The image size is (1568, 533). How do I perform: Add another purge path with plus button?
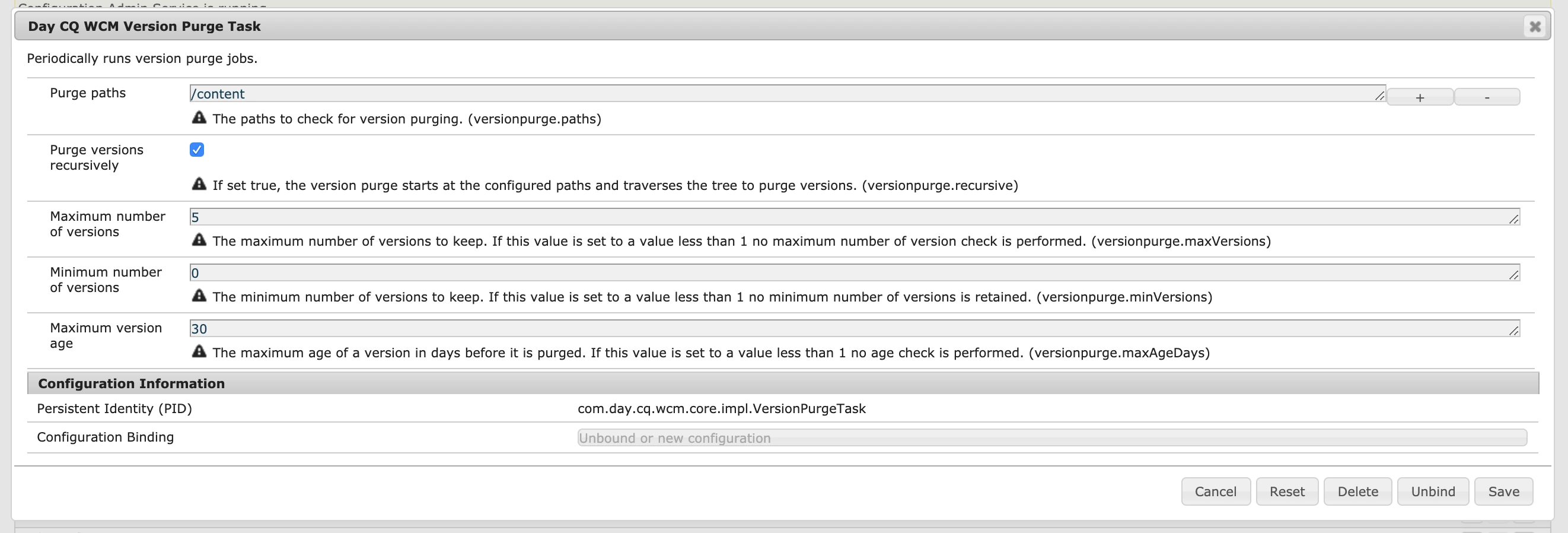(1420, 97)
